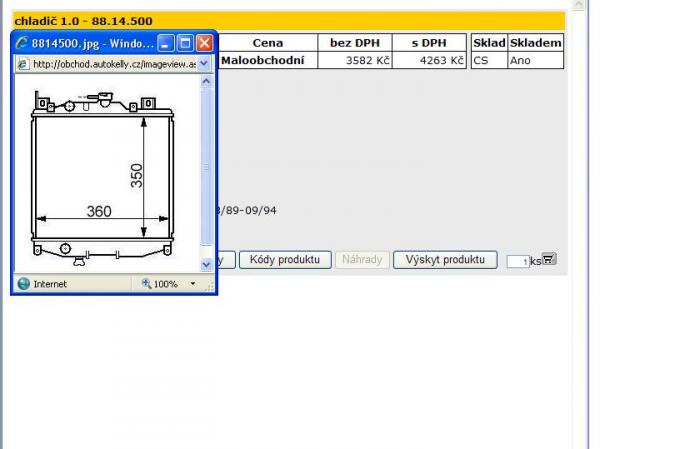Click the popup address bar URL text
700x449 pixels.
click(x=112, y=63)
